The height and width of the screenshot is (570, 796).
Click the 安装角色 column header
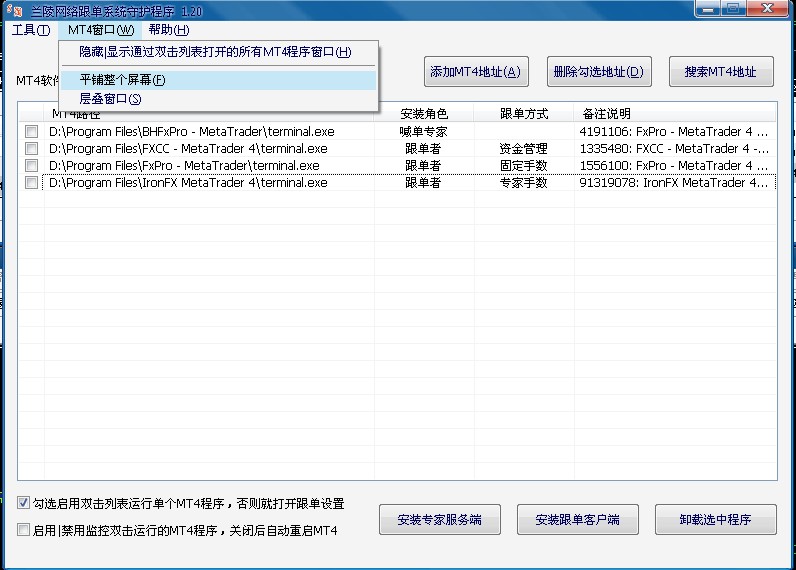(424, 113)
